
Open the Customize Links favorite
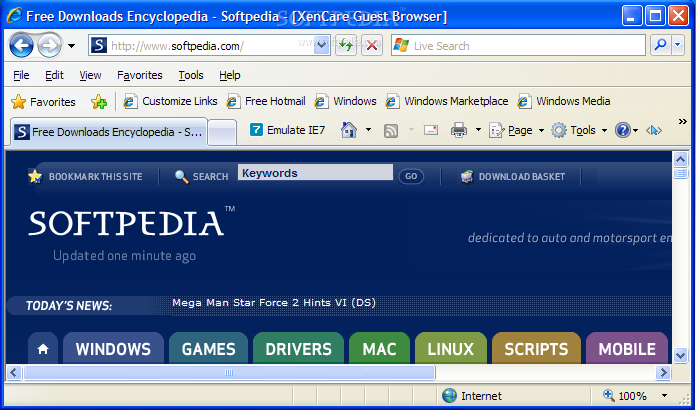(x=170, y=102)
